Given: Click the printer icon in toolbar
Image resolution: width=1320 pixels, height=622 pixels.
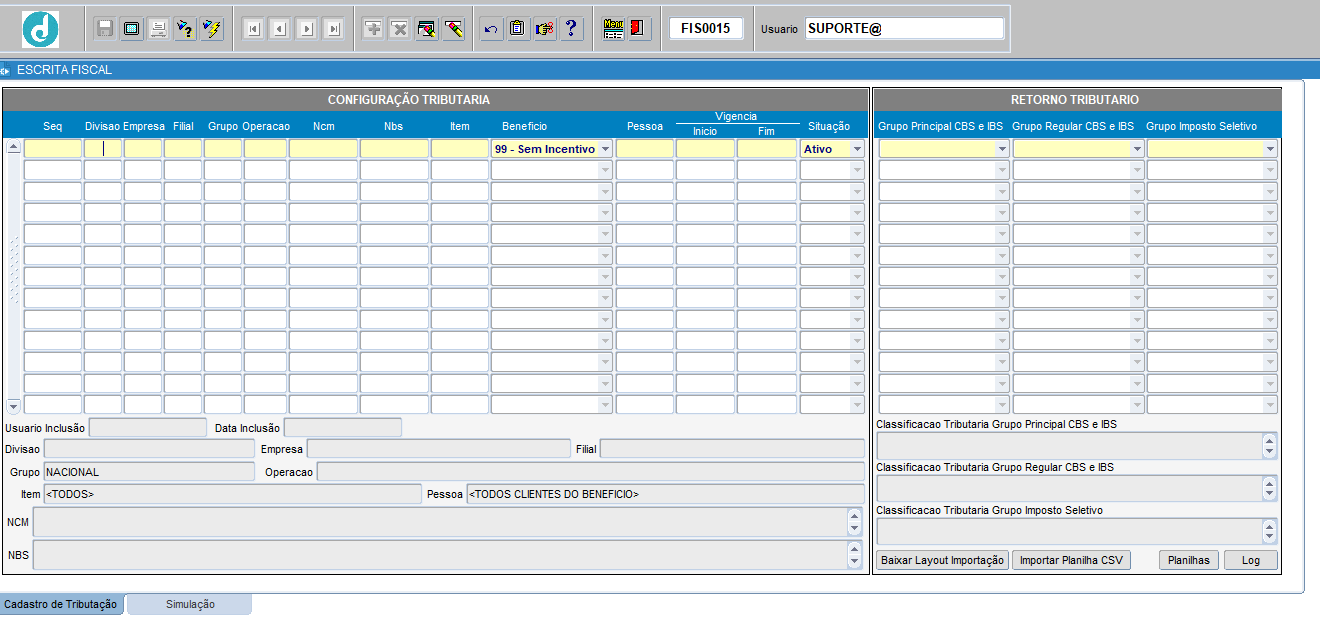Looking at the screenshot, I should (x=158, y=29).
